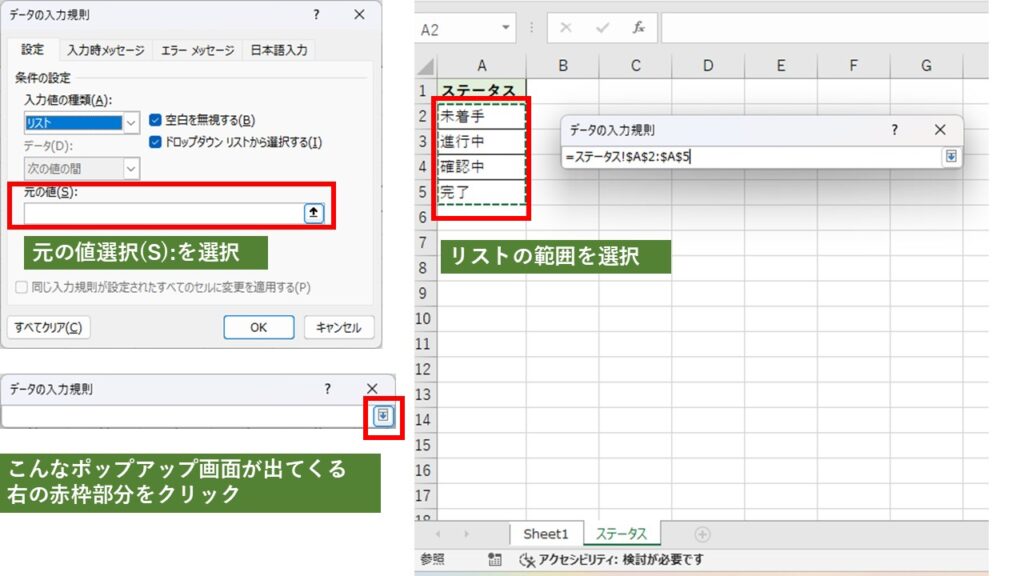
Task: Open the データ 次の値の間 dropdown
Action: pos(130,169)
